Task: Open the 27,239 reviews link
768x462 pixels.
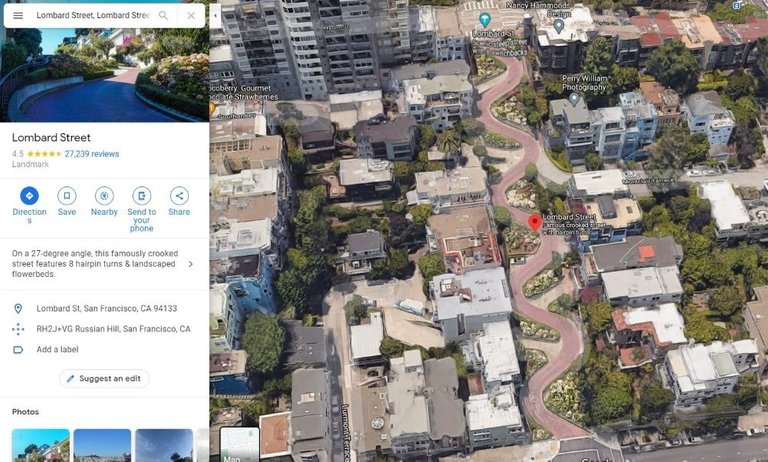Action: [92, 154]
